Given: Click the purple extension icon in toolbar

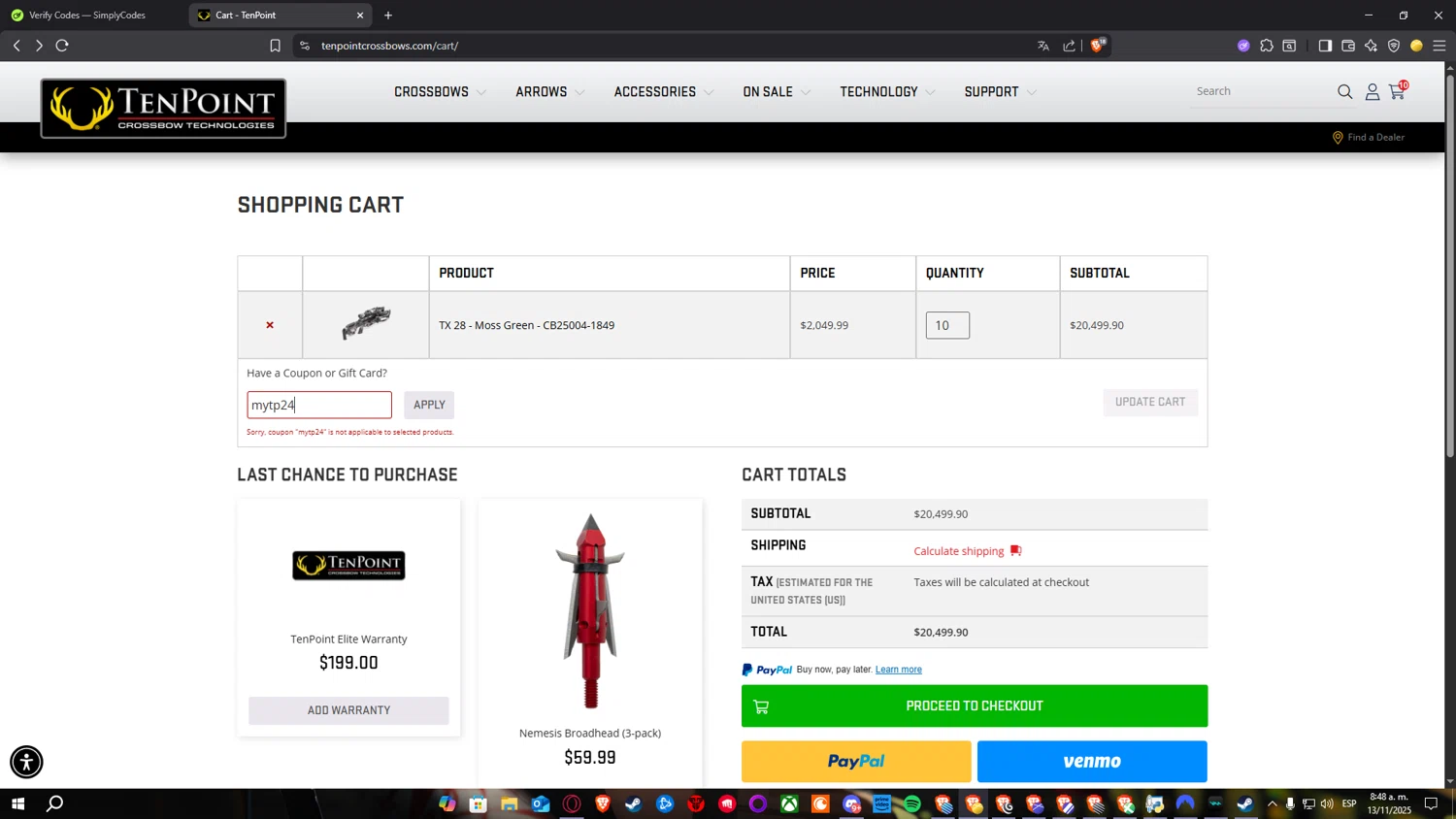Looking at the screenshot, I should [1243, 46].
